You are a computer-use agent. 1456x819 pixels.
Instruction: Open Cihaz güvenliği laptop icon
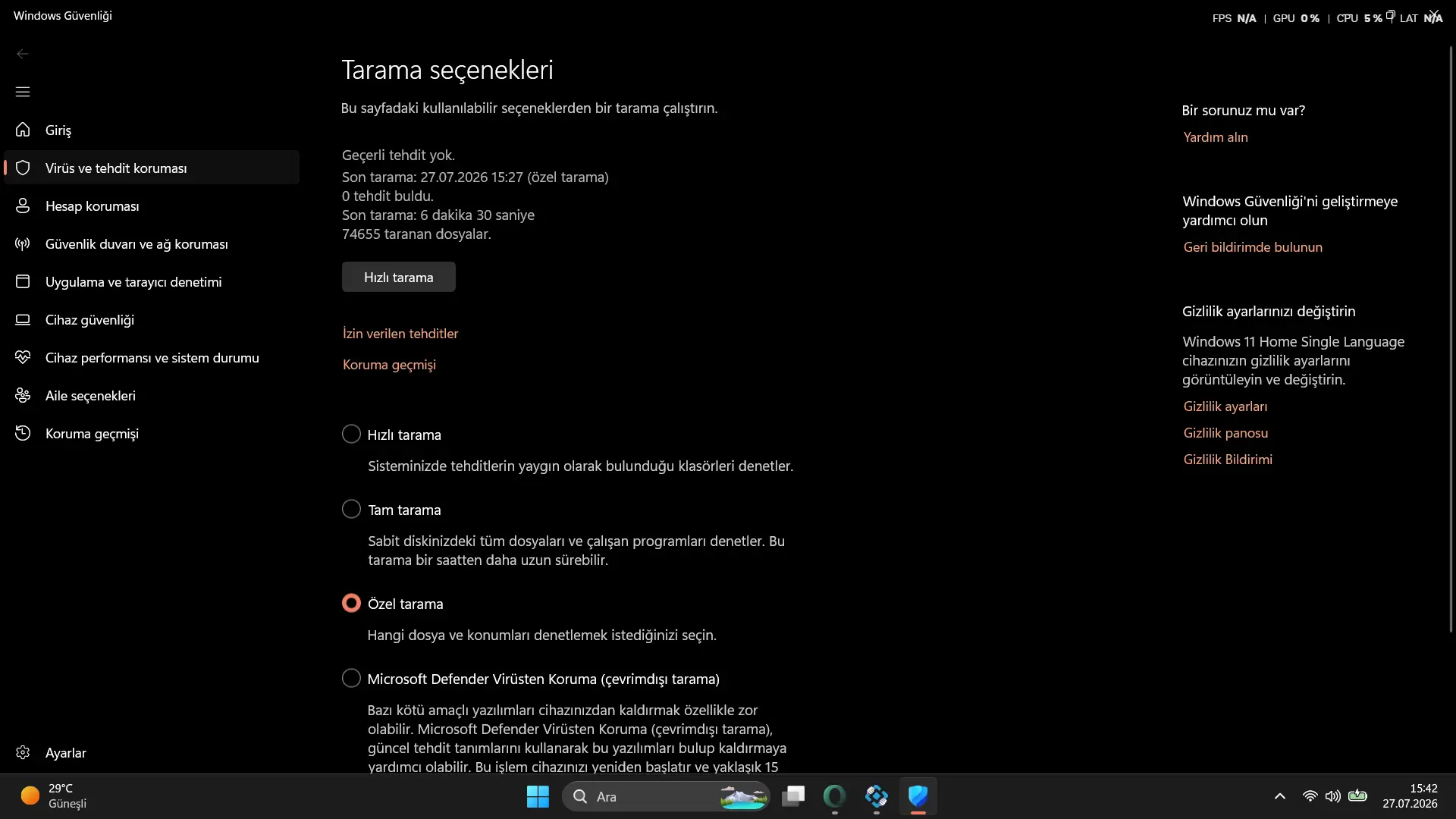[23, 319]
